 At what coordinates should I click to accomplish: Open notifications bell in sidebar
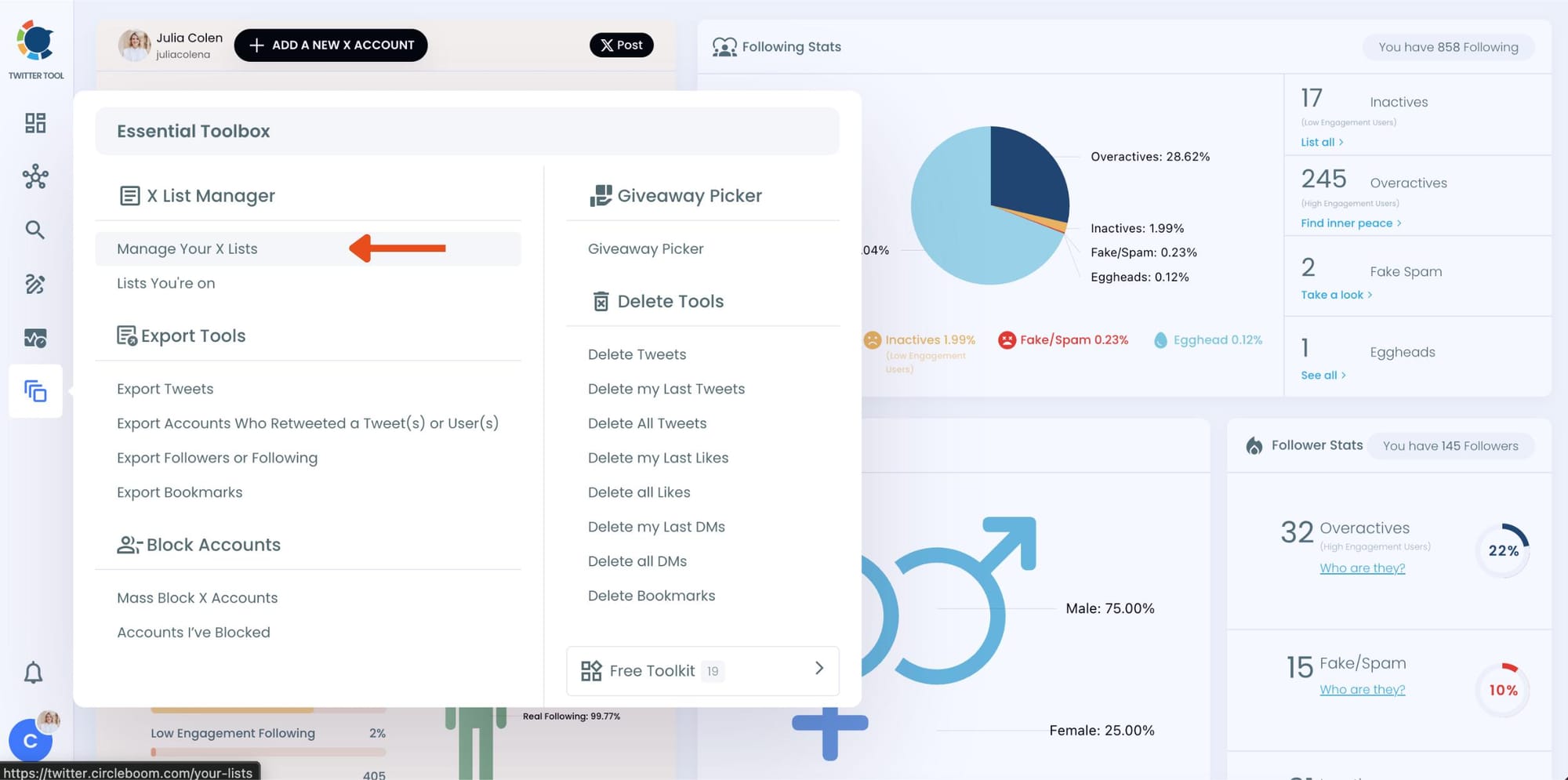(33, 673)
